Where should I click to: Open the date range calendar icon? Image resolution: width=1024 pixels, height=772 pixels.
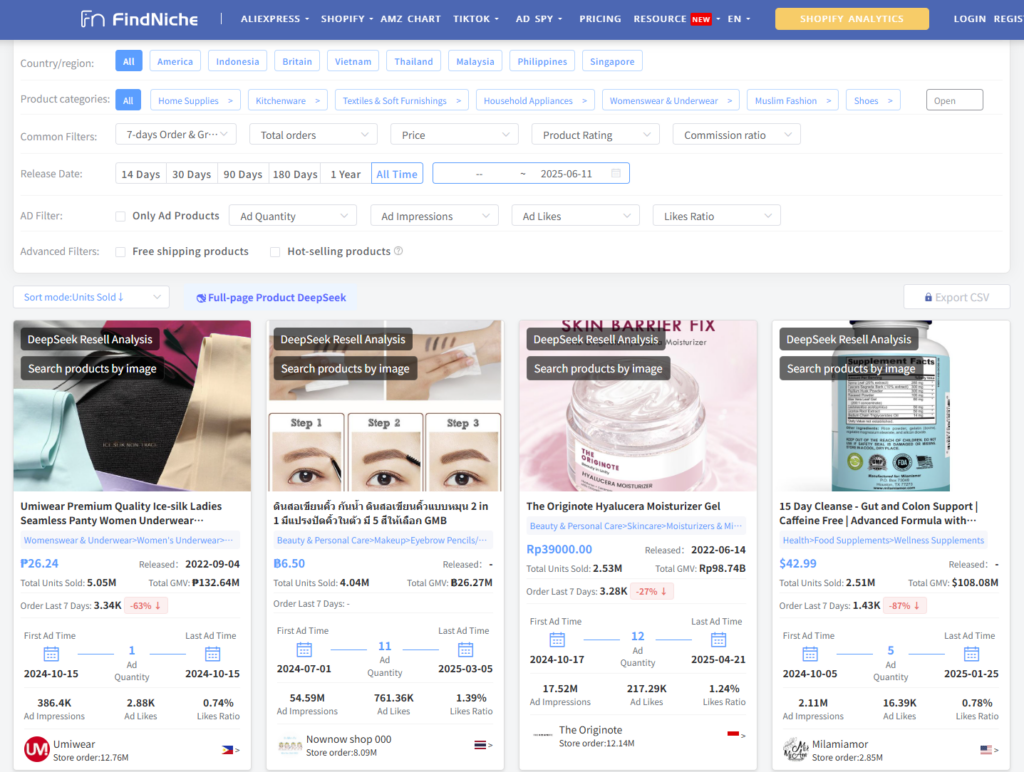pos(615,174)
